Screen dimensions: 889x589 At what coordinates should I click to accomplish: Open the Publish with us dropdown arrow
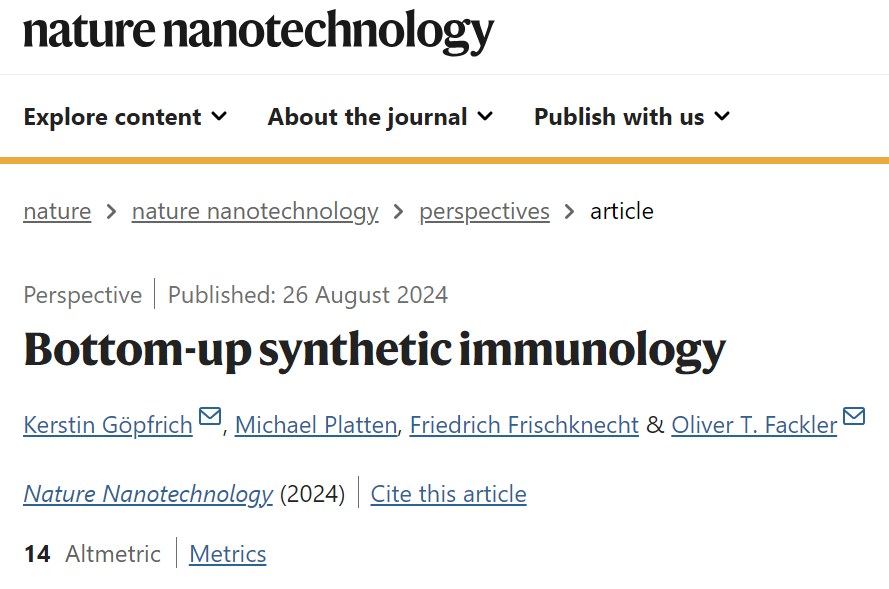pyautogui.click(x=722, y=116)
